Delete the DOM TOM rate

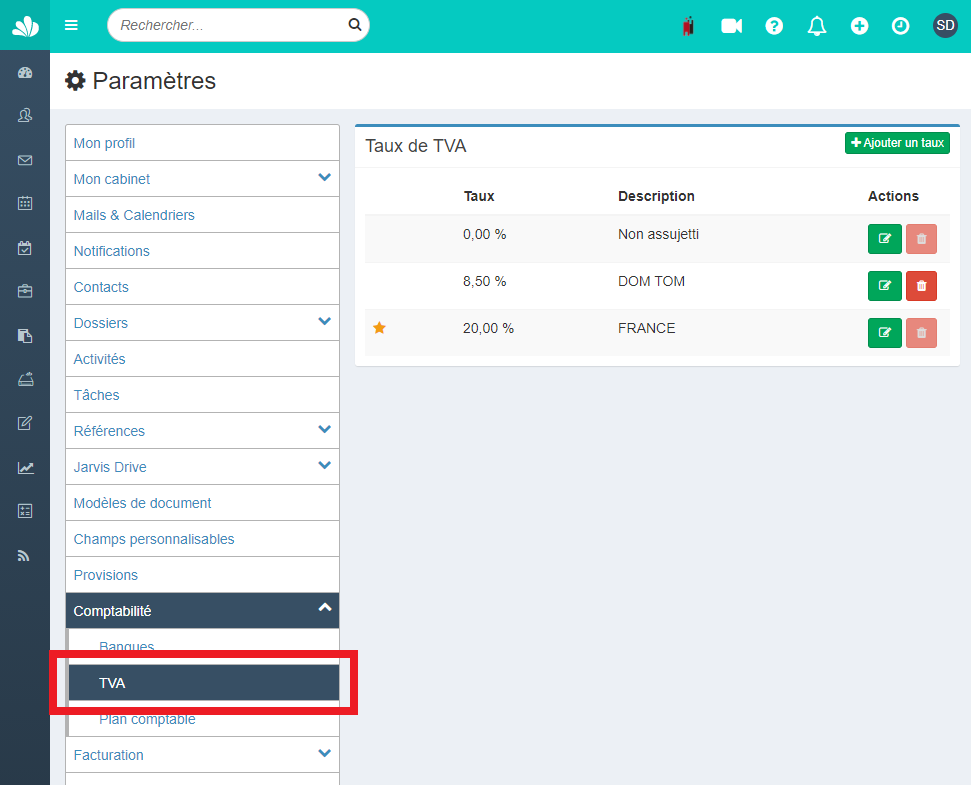coord(921,286)
